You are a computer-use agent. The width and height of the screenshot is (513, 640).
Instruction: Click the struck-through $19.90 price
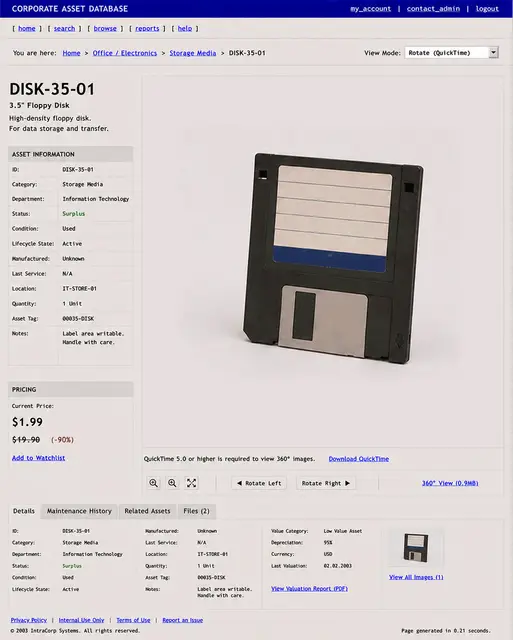click(x=26, y=440)
